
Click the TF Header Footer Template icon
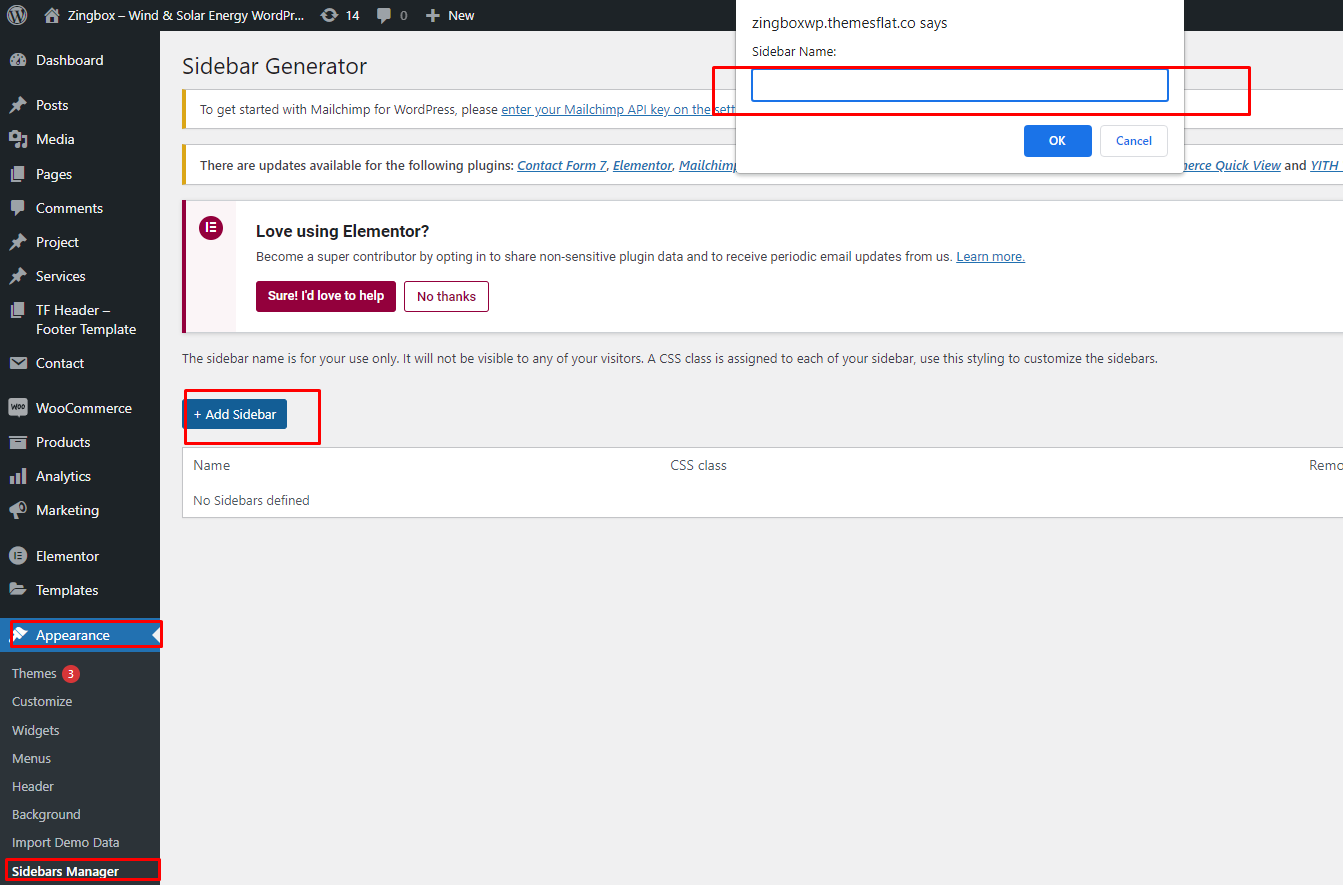[x=18, y=310]
